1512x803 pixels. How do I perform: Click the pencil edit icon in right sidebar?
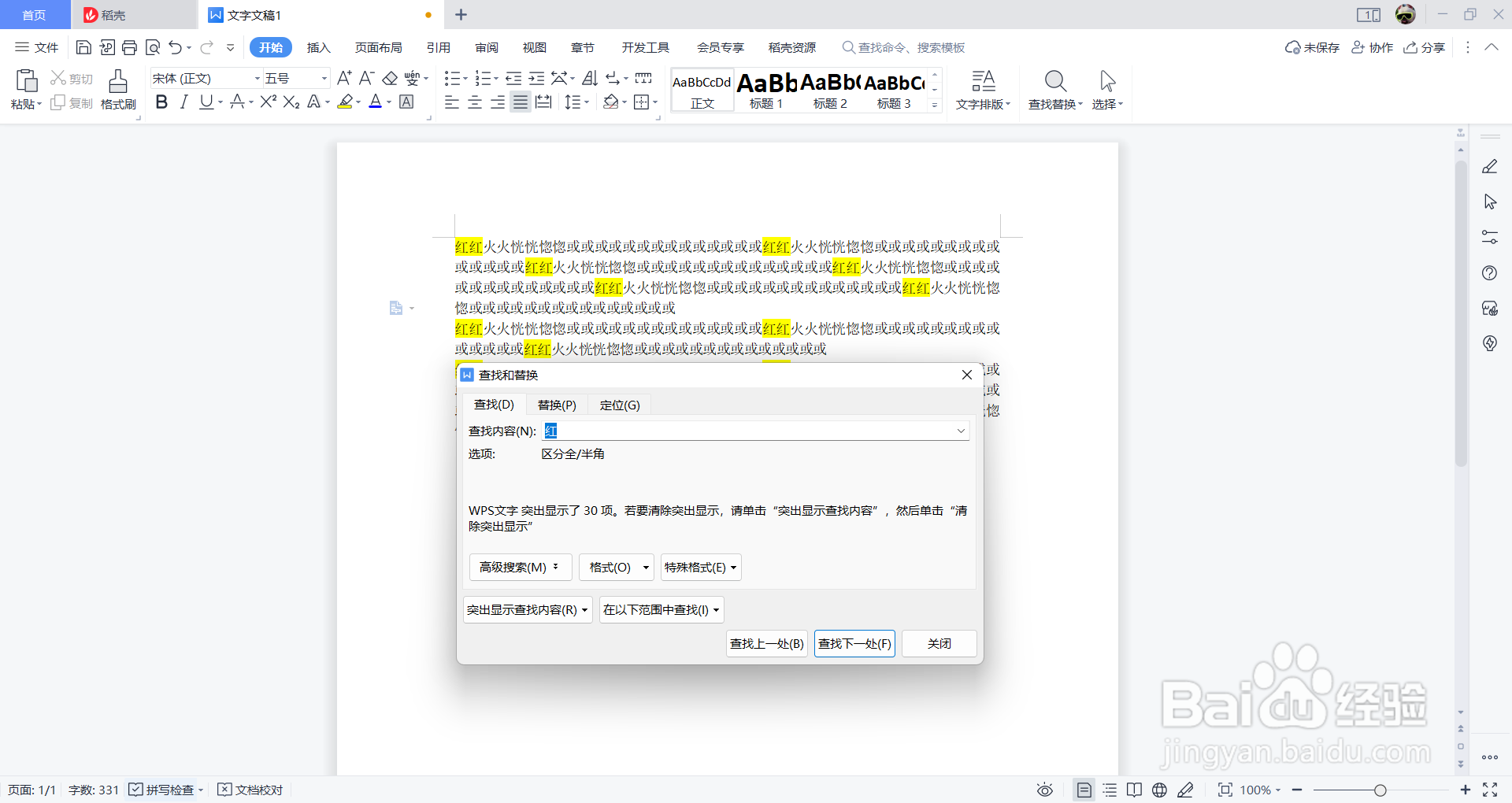pyautogui.click(x=1490, y=167)
